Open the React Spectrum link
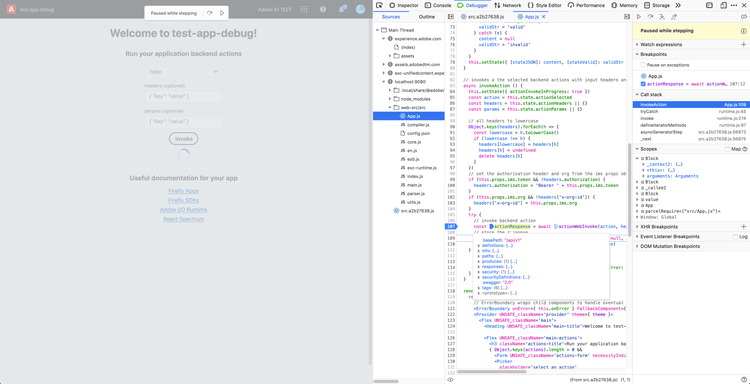This screenshot has width=750, height=384. point(184,219)
